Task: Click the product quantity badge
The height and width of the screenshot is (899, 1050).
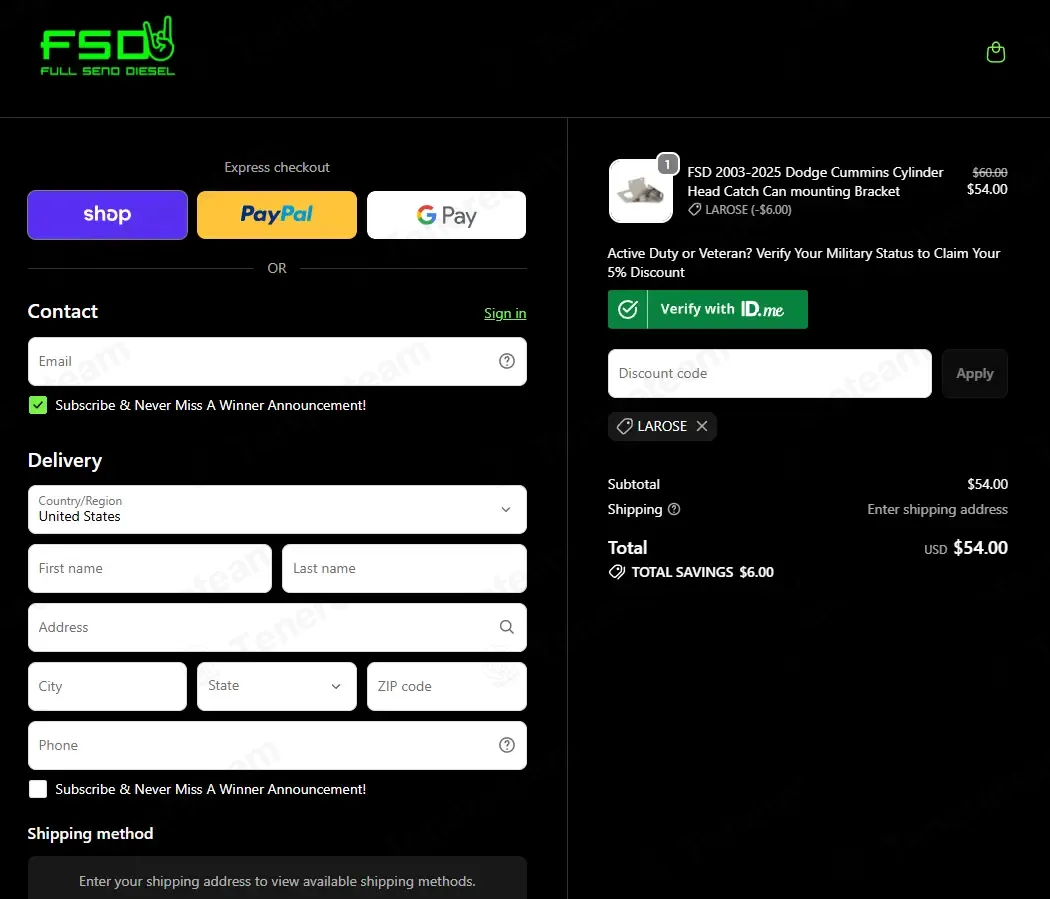Action: click(x=668, y=164)
